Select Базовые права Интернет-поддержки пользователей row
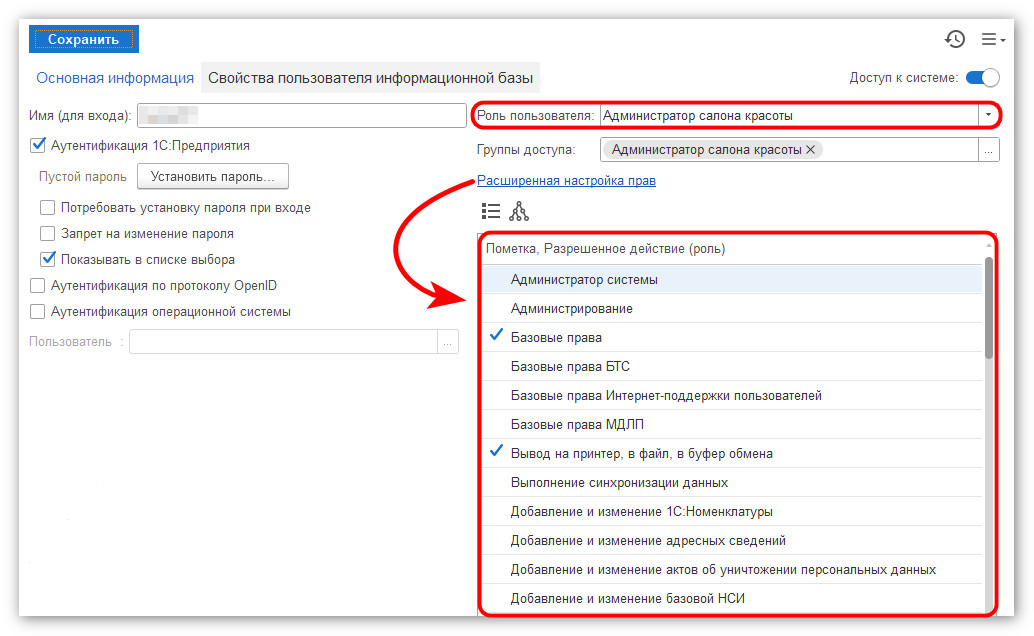Image resolution: width=1034 pixels, height=636 pixels. (732, 396)
